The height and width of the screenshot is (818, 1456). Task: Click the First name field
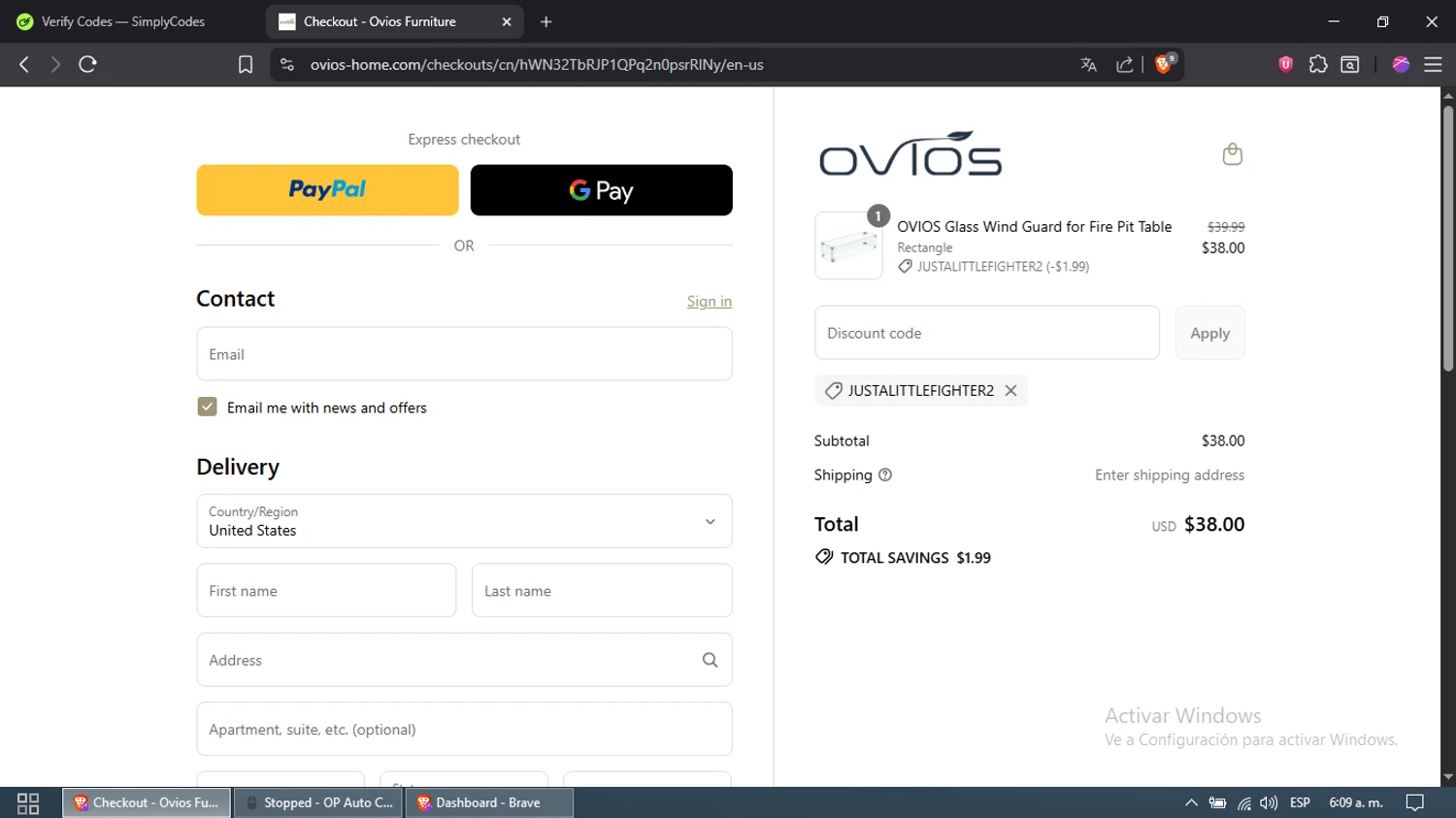[x=326, y=591]
